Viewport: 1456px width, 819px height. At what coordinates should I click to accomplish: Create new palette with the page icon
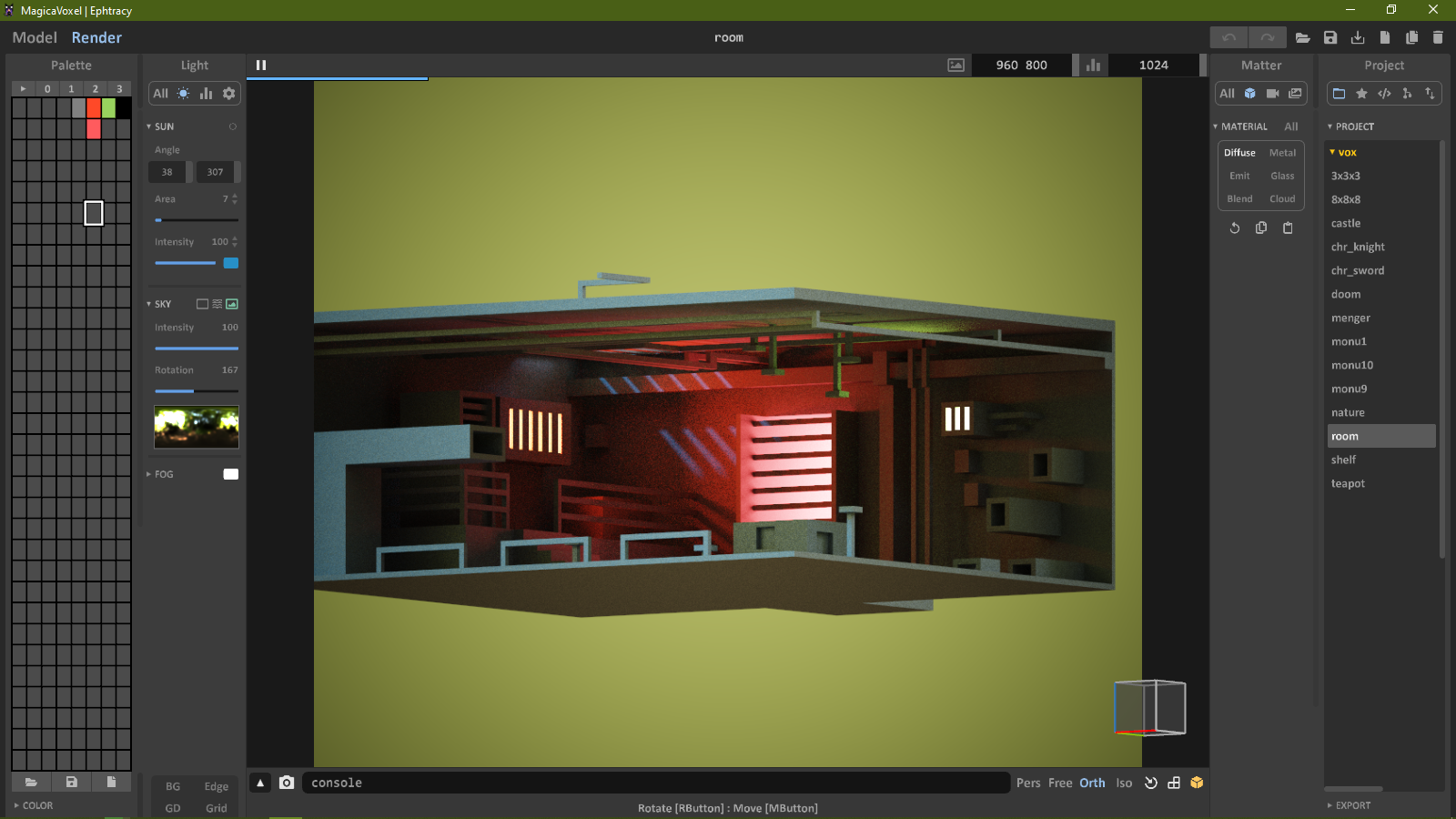pyautogui.click(x=111, y=782)
